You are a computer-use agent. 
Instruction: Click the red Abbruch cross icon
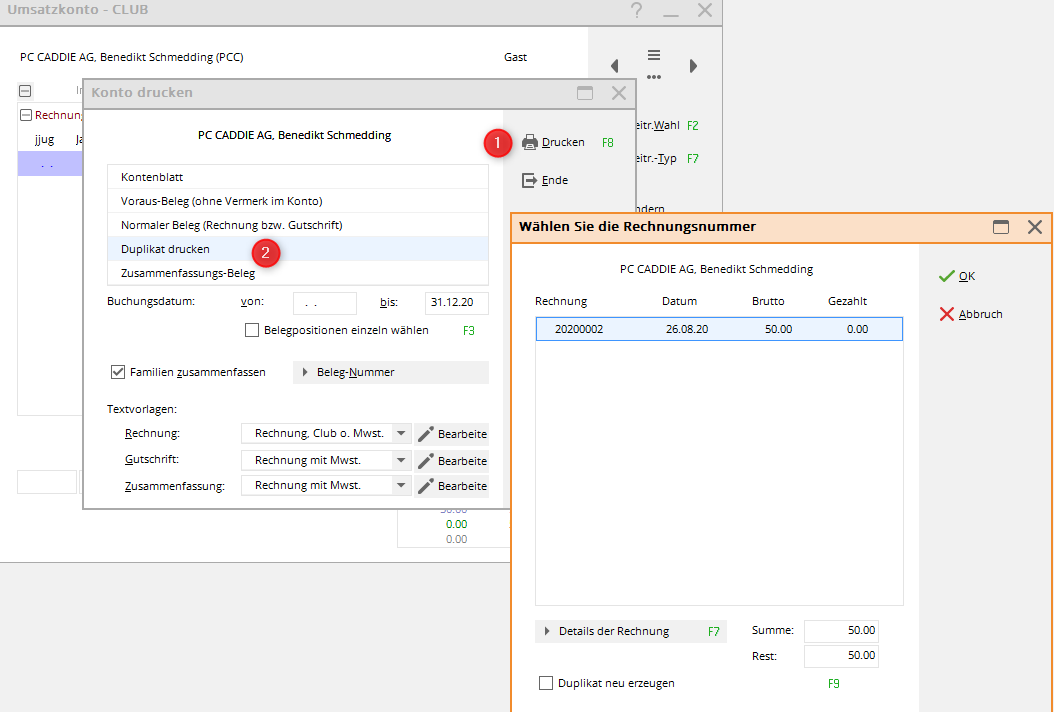[x=946, y=314]
